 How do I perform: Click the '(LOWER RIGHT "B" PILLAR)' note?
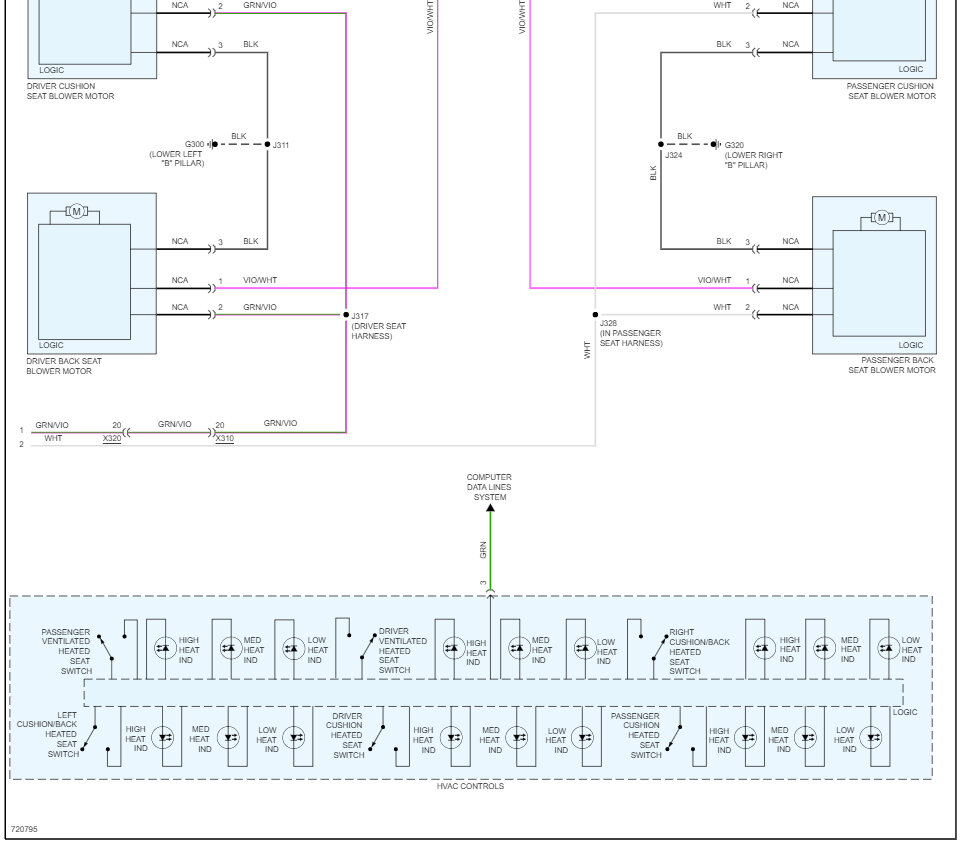pos(754,160)
